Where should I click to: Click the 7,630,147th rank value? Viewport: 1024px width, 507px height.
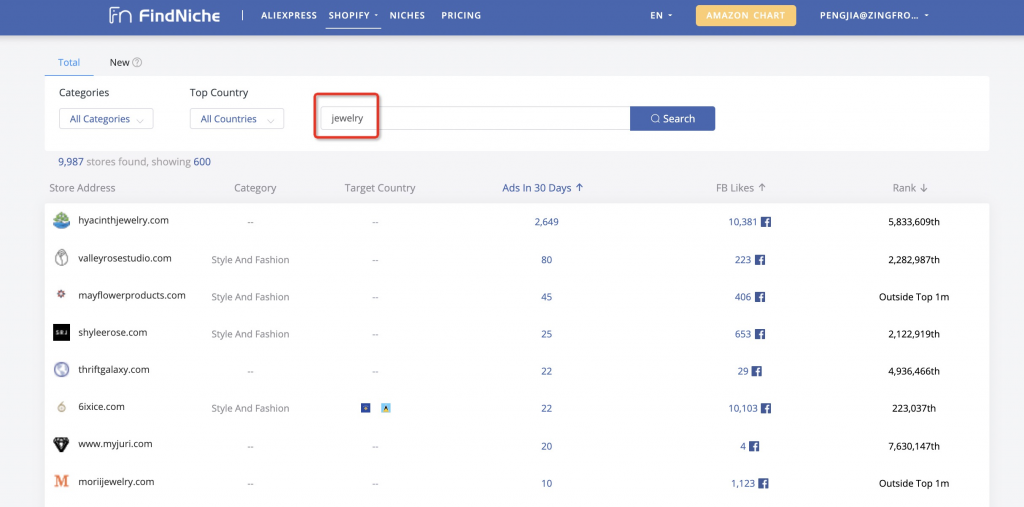(914, 446)
